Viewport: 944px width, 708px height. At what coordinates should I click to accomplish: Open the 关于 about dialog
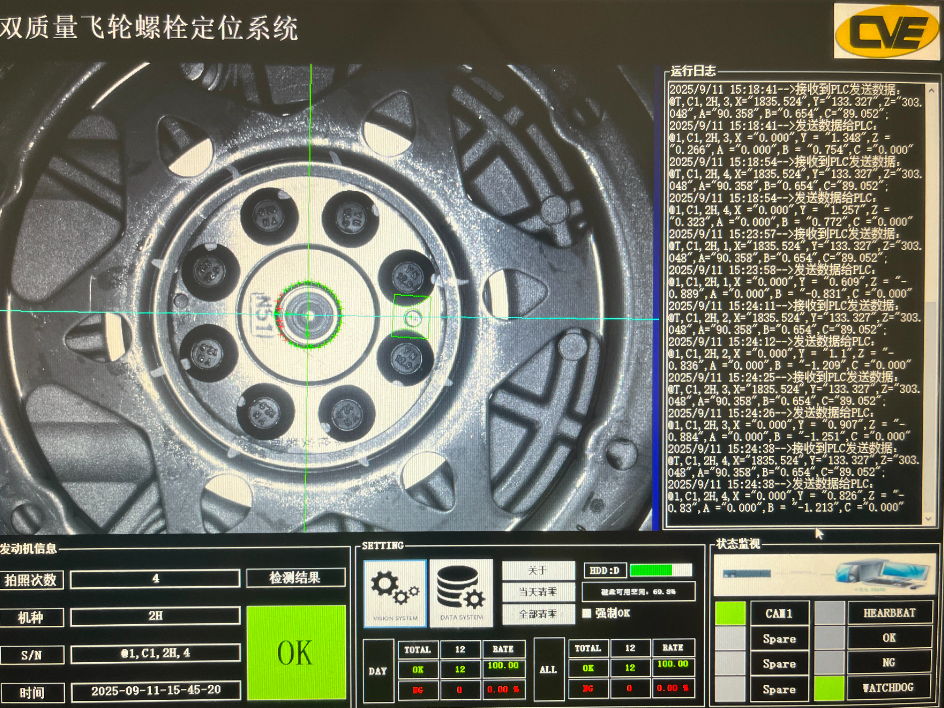click(538, 568)
